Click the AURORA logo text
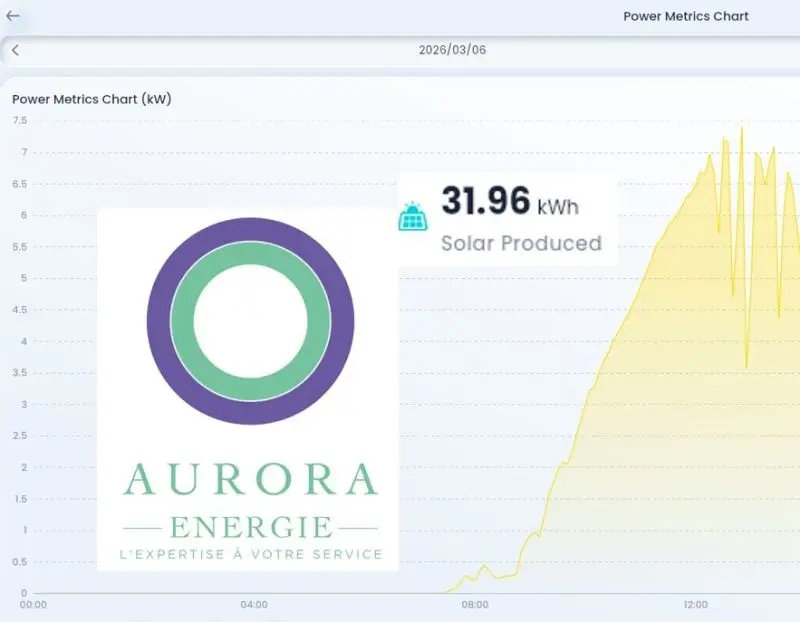The image size is (800, 622). click(x=250, y=480)
